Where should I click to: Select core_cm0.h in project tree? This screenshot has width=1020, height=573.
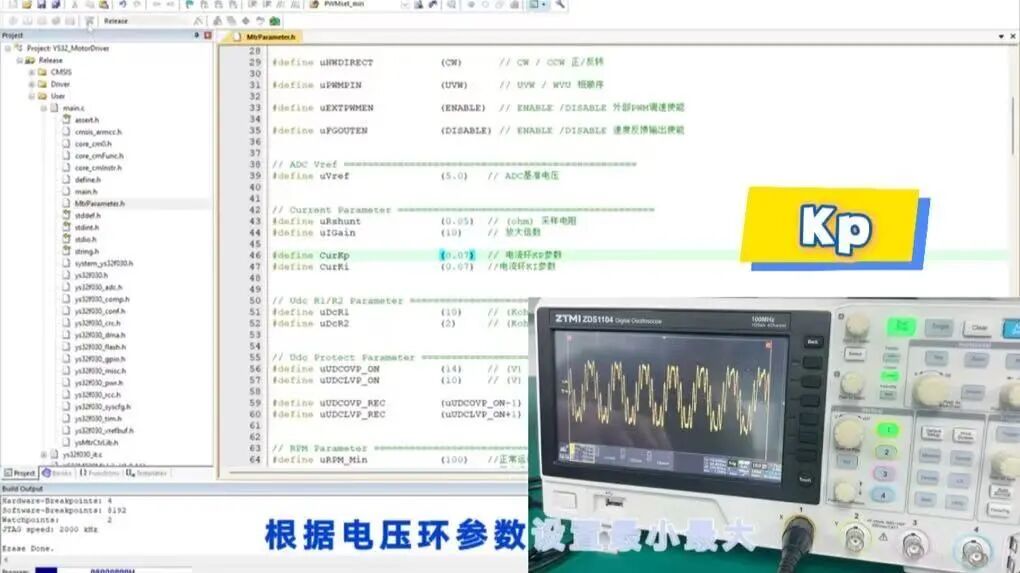93,144
